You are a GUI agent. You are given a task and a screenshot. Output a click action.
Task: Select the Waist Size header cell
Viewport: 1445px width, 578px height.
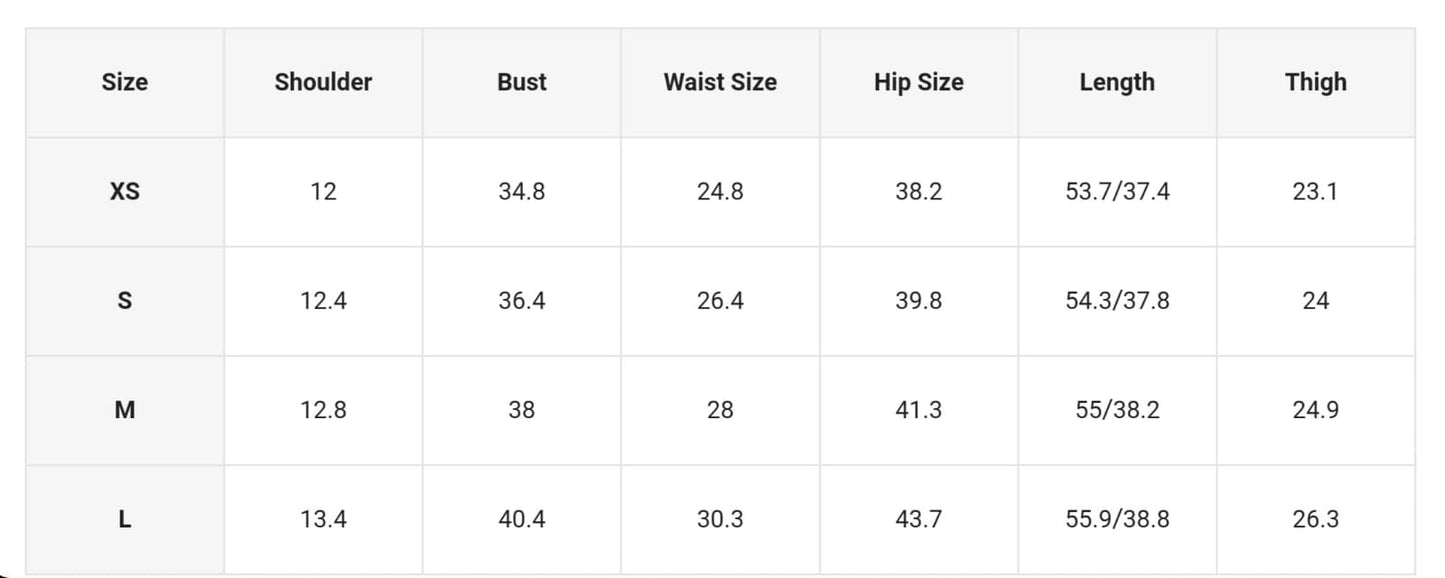[x=720, y=82]
